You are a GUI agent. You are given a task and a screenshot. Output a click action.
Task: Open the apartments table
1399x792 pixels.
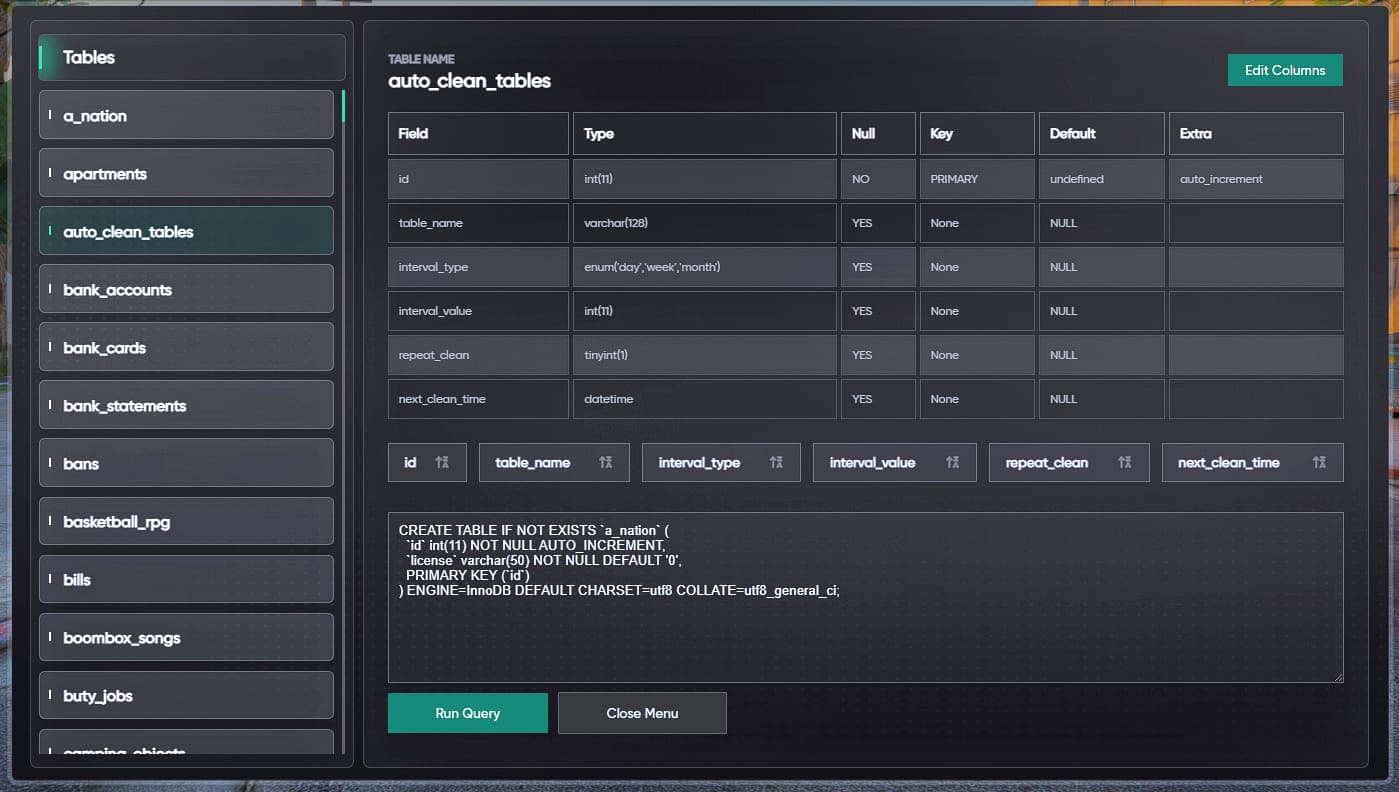click(186, 172)
